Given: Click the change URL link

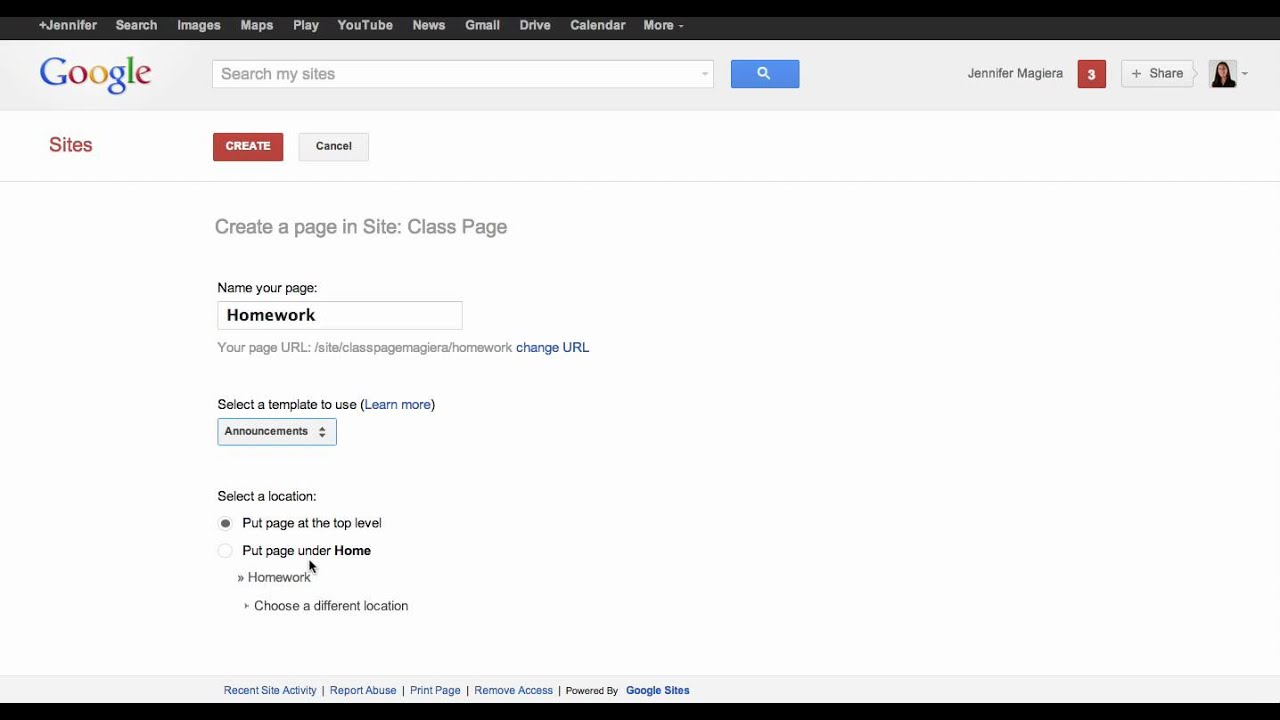Looking at the screenshot, I should (x=552, y=348).
